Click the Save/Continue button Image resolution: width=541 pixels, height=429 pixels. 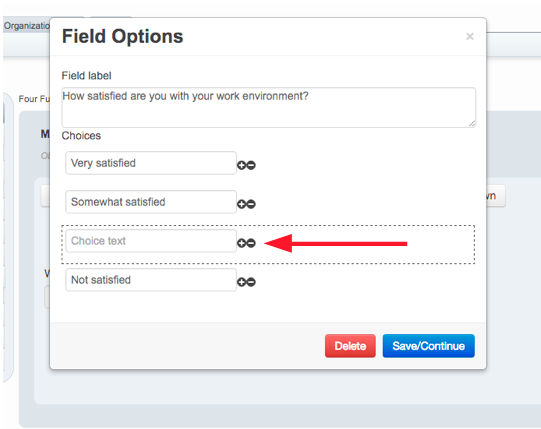click(429, 346)
